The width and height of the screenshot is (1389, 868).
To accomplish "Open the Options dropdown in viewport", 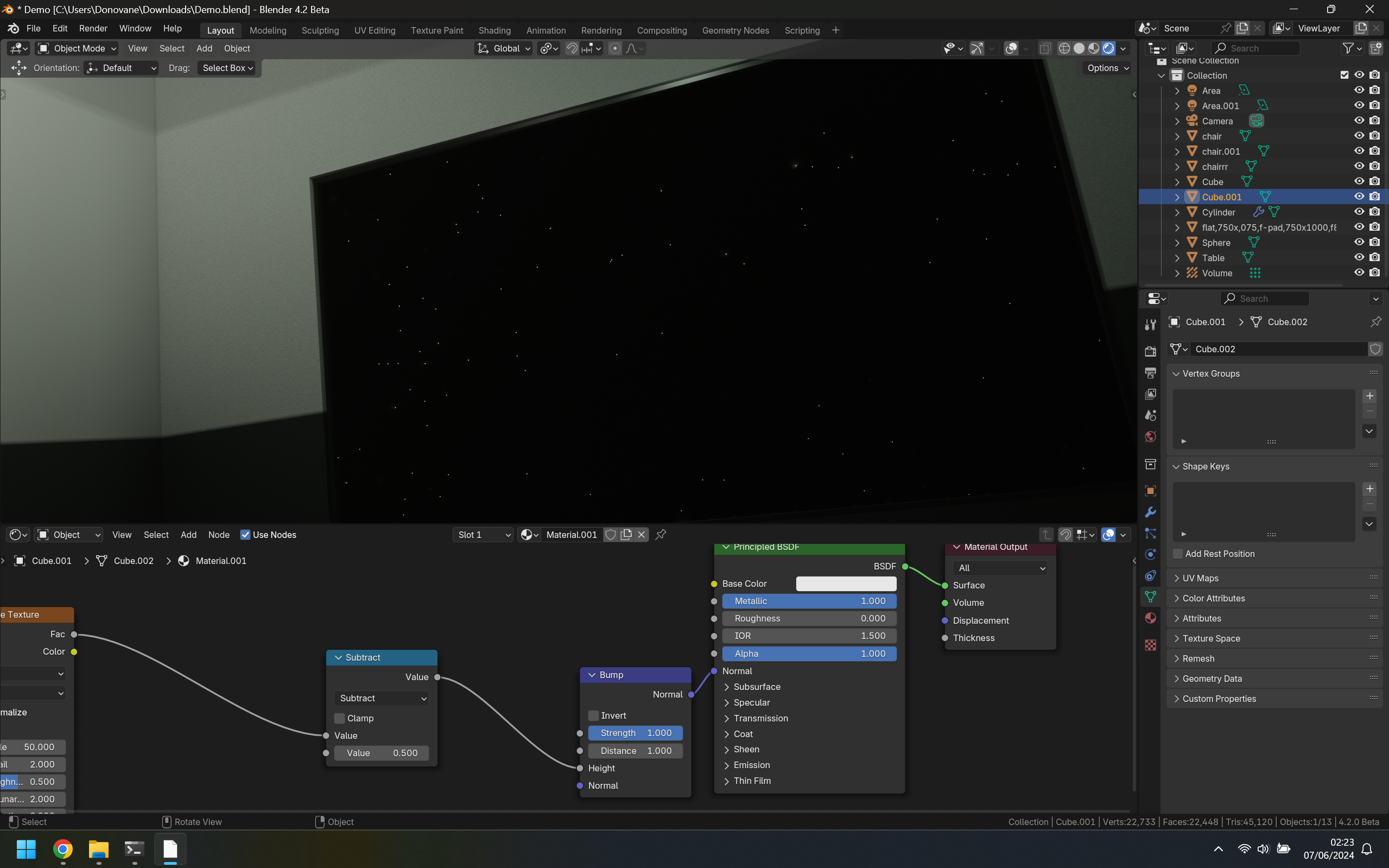I will [1108, 68].
